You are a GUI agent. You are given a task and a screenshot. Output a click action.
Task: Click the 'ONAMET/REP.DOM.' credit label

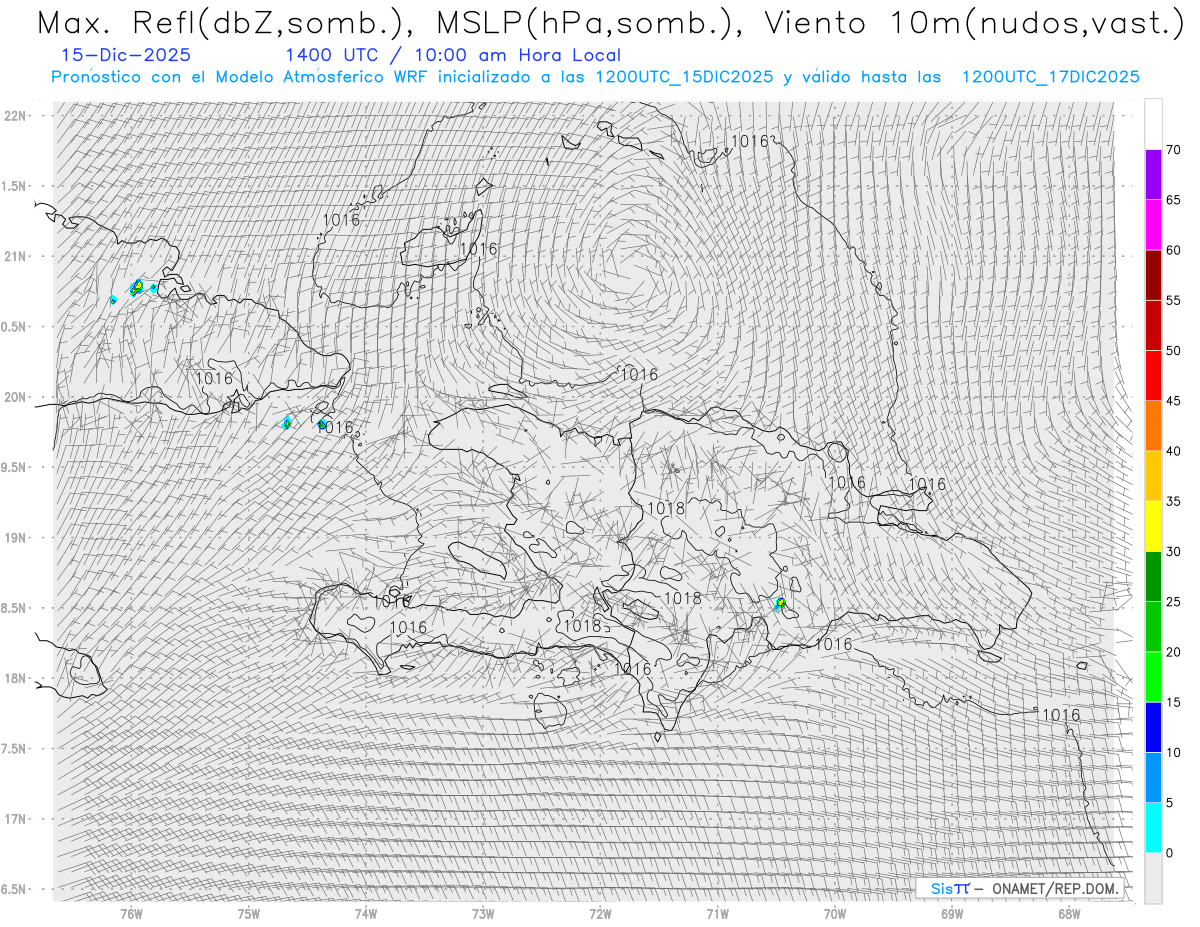[x=1055, y=888]
